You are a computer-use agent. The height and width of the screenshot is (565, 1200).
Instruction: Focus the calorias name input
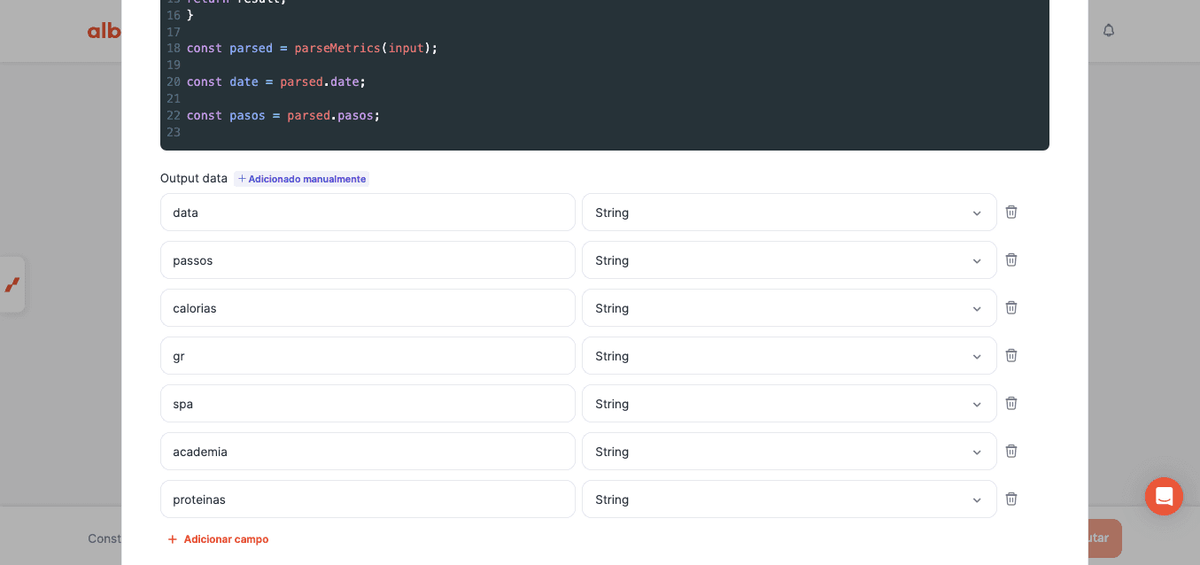point(368,308)
